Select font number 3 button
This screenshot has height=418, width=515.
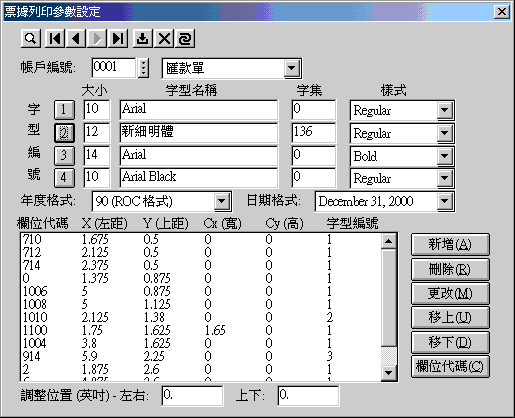[x=64, y=155]
